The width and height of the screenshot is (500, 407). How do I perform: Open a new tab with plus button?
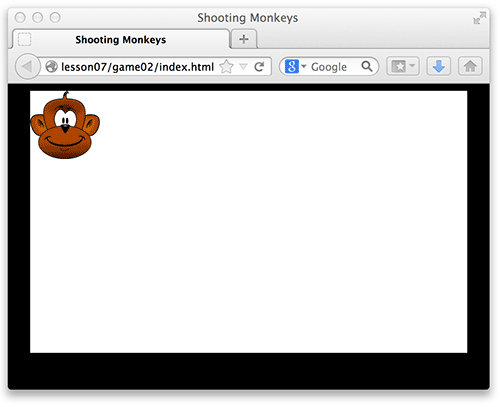tap(244, 39)
